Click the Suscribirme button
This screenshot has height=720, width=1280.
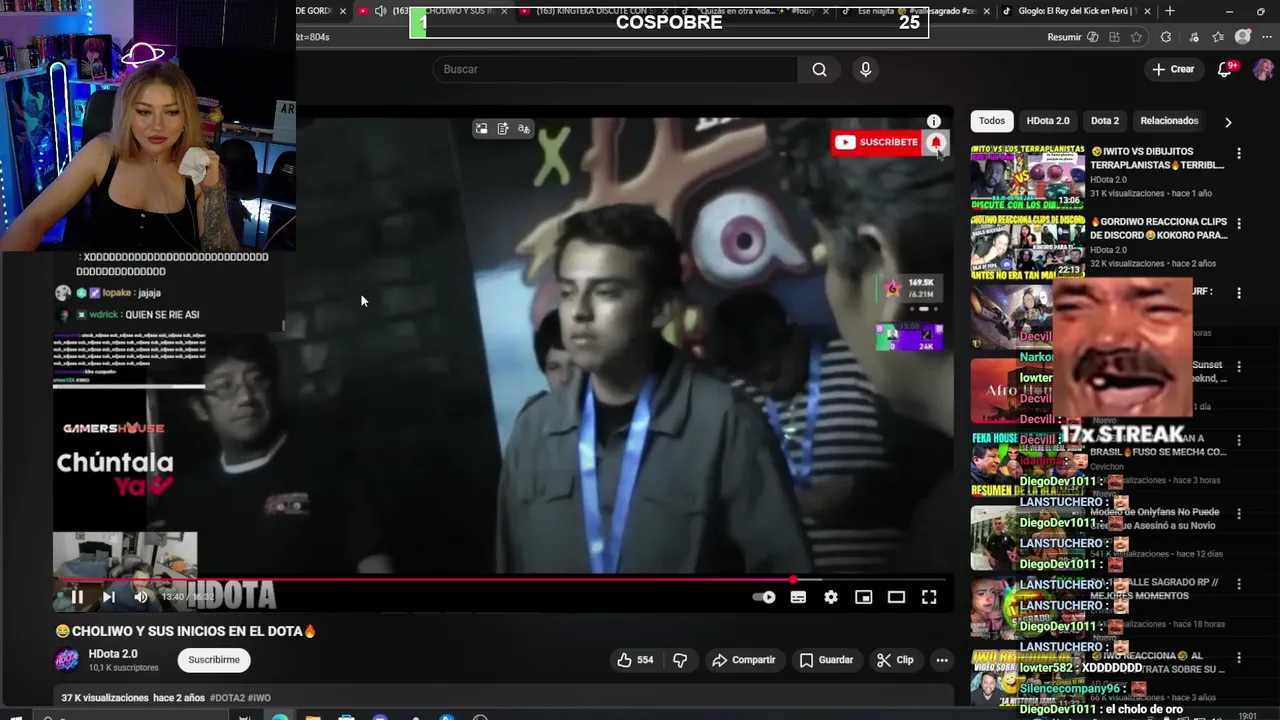click(214, 660)
